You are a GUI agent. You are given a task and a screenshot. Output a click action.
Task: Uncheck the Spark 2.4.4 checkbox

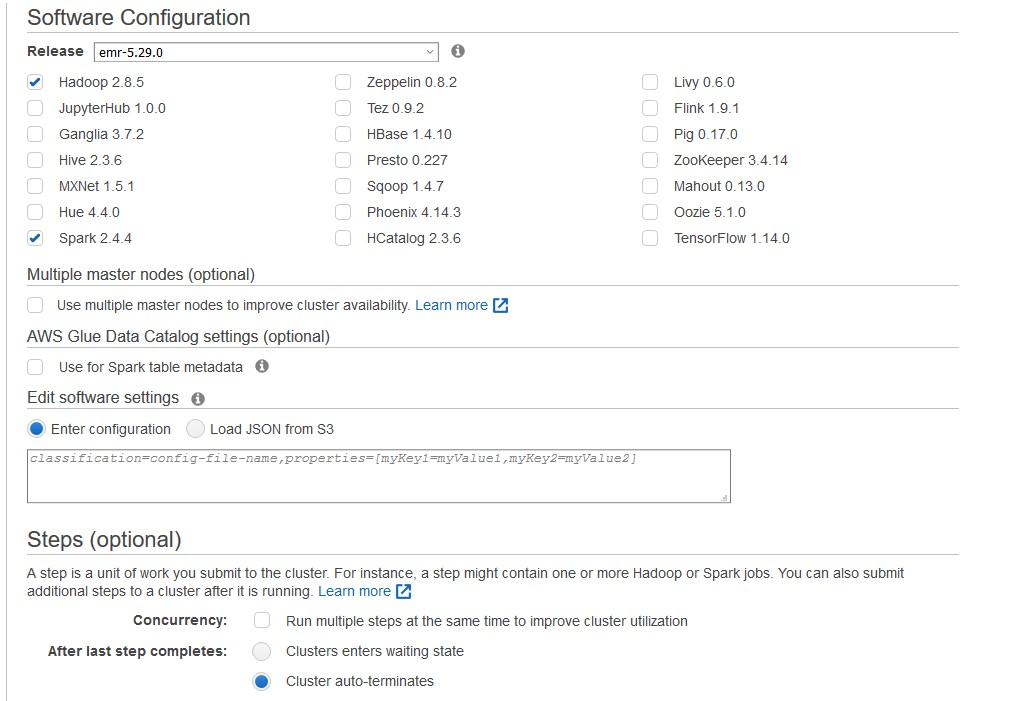pyautogui.click(x=35, y=238)
